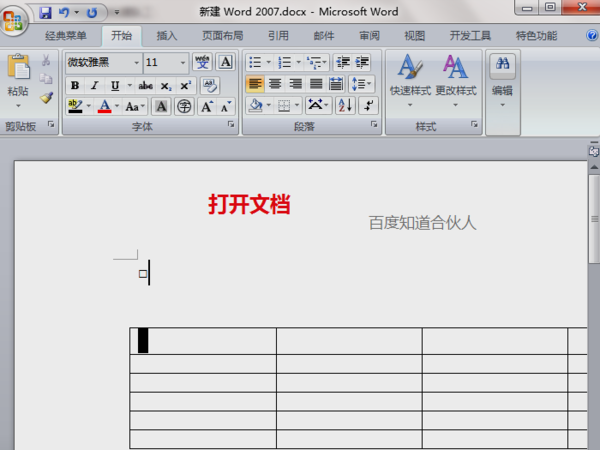Justify the paragraph text
This screenshot has width=600, height=450.
click(316, 83)
